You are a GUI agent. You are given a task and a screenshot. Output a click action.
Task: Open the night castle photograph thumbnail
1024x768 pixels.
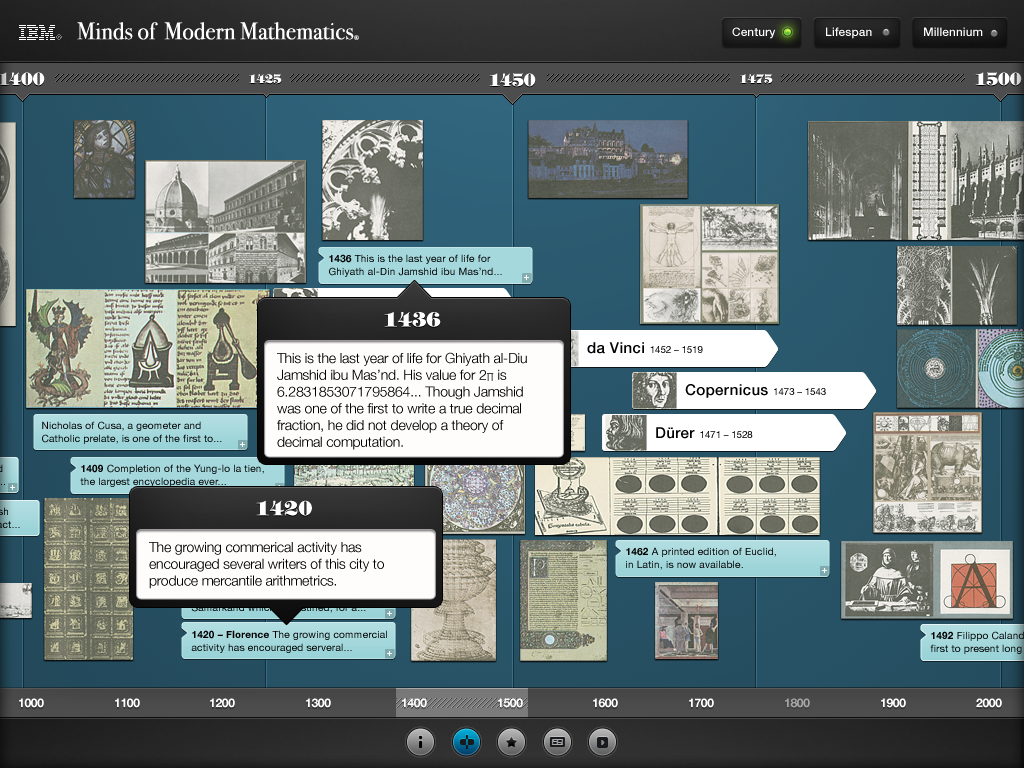click(x=608, y=159)
